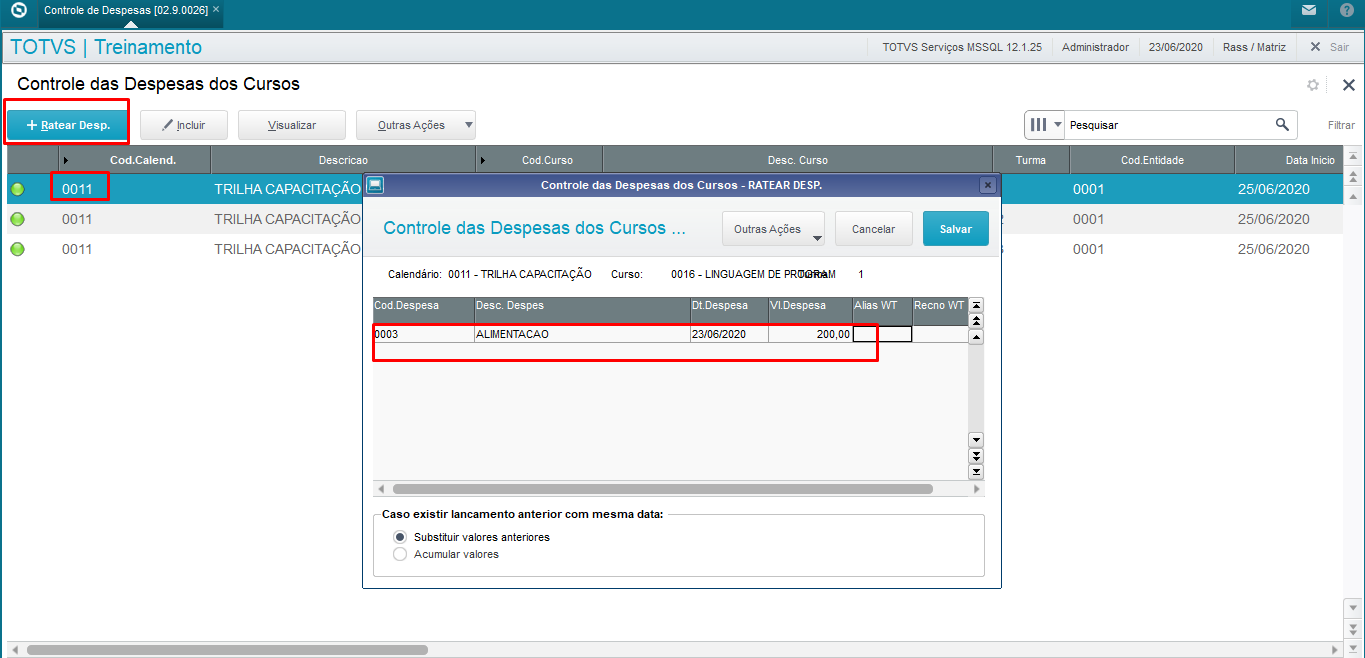Click the settings gear beside the page title
1365x658 pixels.
pyautogui.click(x=1313, y=85)
